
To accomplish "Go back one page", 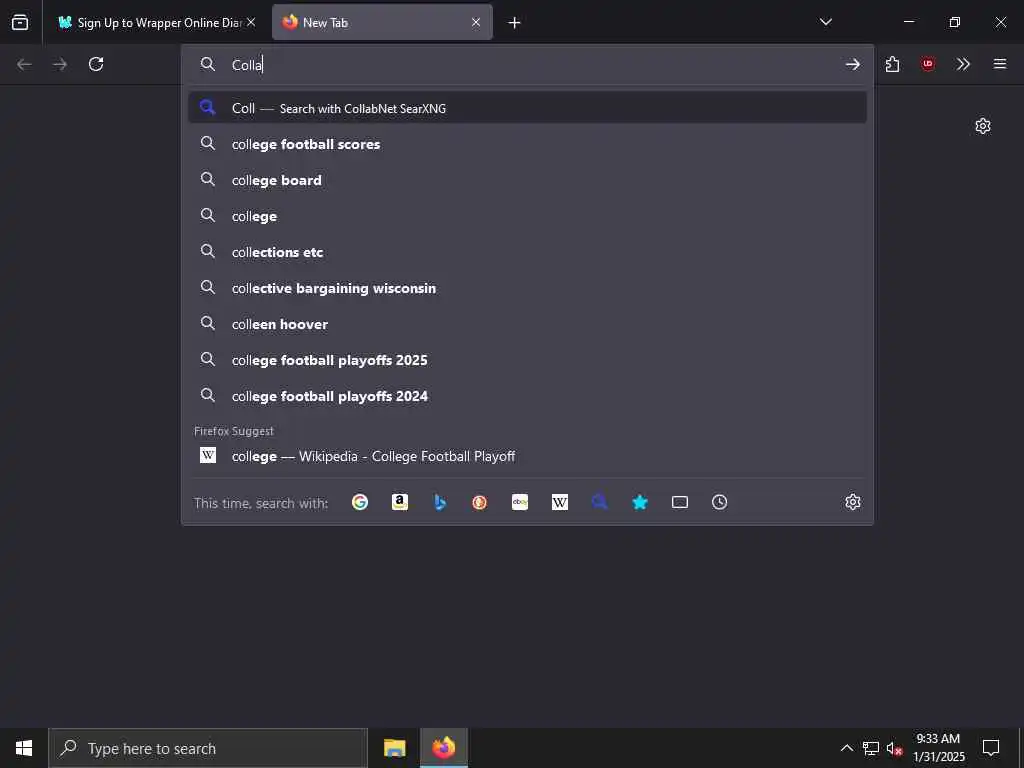I will 24,64.
